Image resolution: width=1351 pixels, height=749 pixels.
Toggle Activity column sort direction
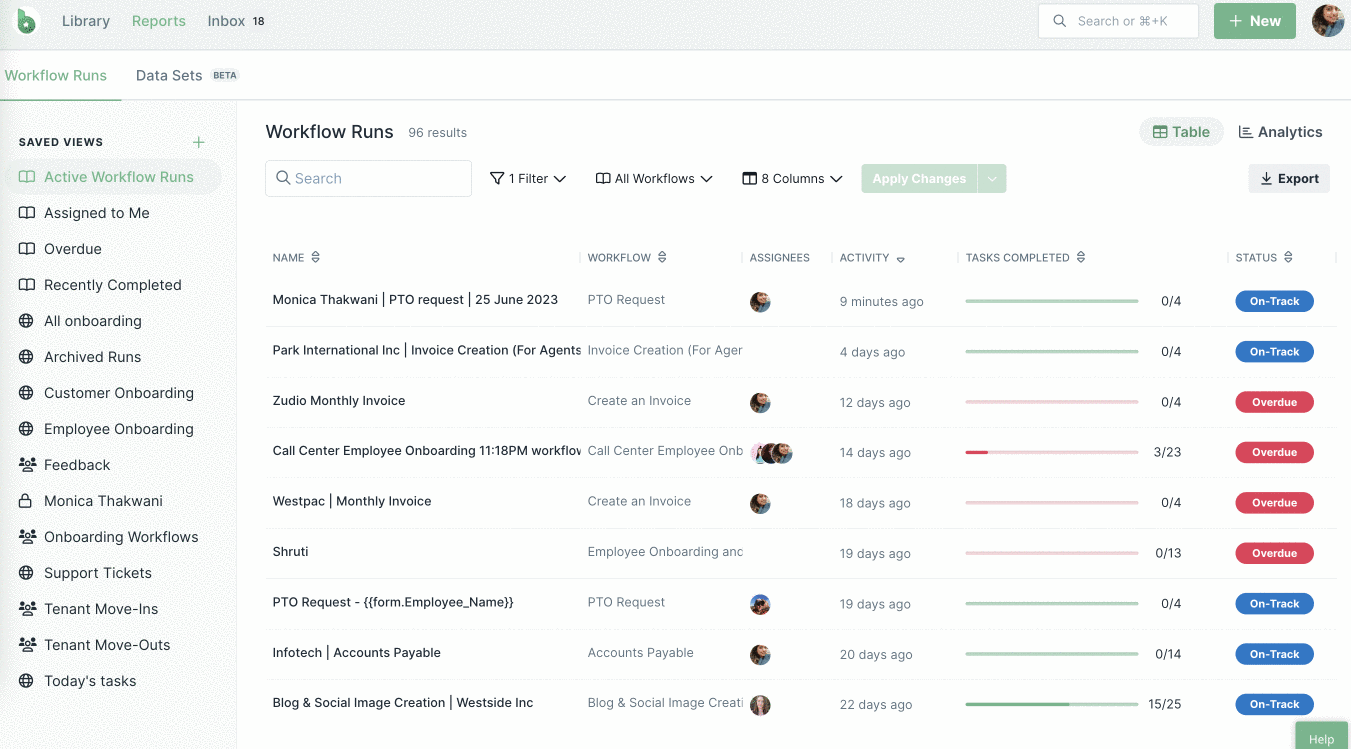click(900, 259)
